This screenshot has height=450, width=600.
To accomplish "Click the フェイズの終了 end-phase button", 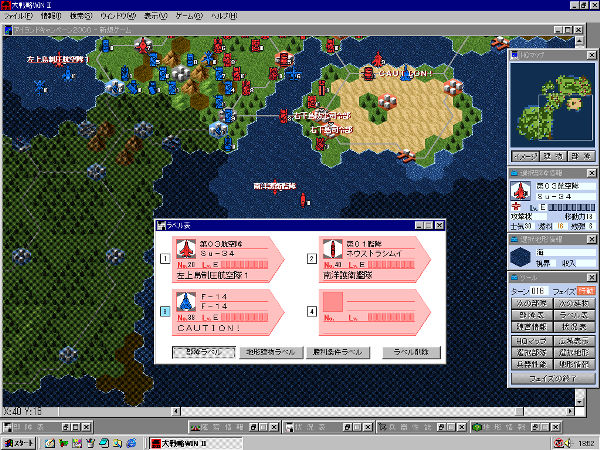I will [x=553, y=379].
